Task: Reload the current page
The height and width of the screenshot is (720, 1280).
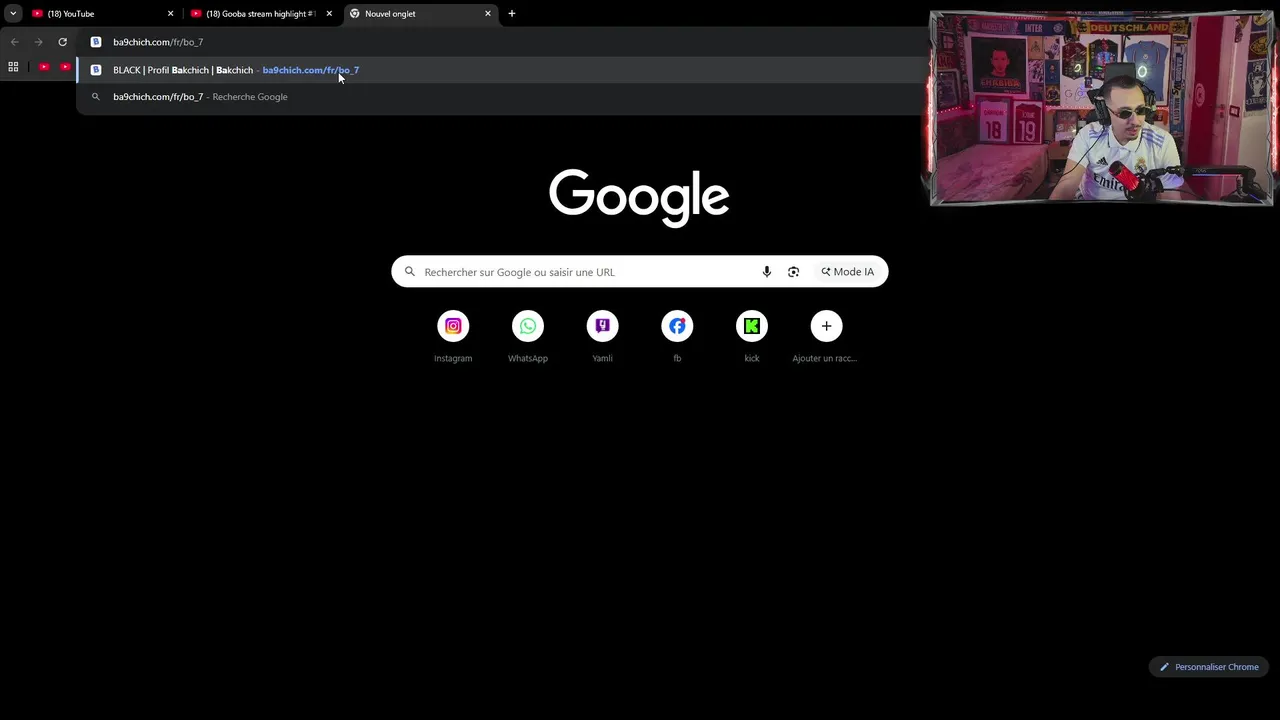Action: pos(62,42)
